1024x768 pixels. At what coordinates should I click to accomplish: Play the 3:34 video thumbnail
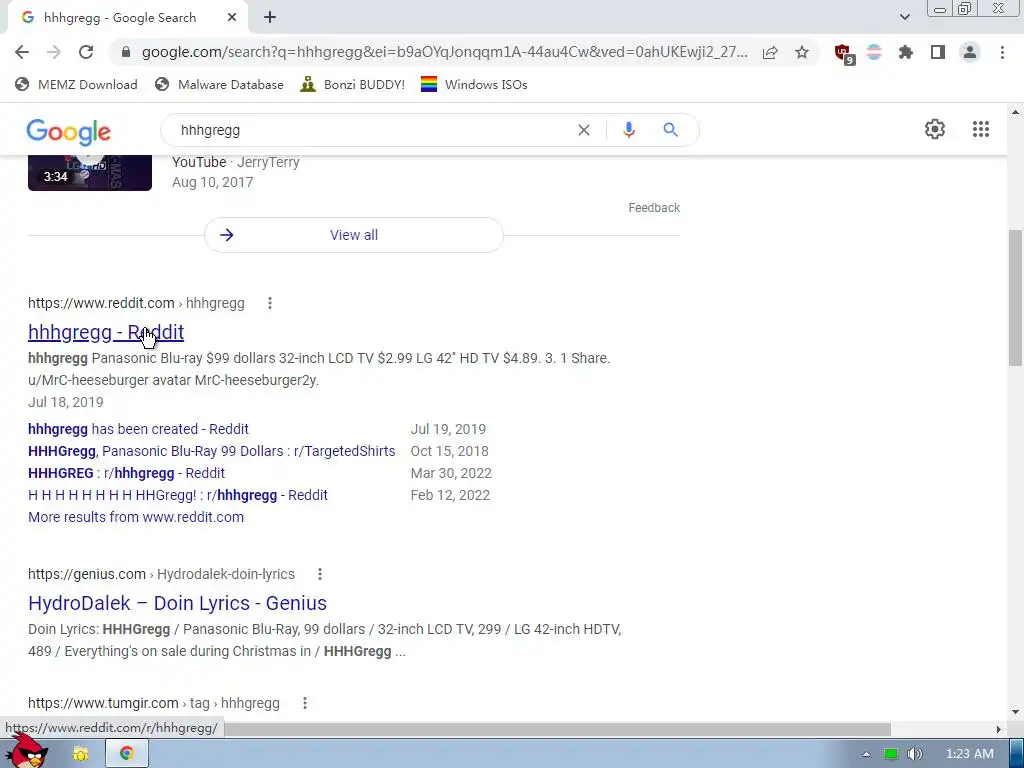90,172
